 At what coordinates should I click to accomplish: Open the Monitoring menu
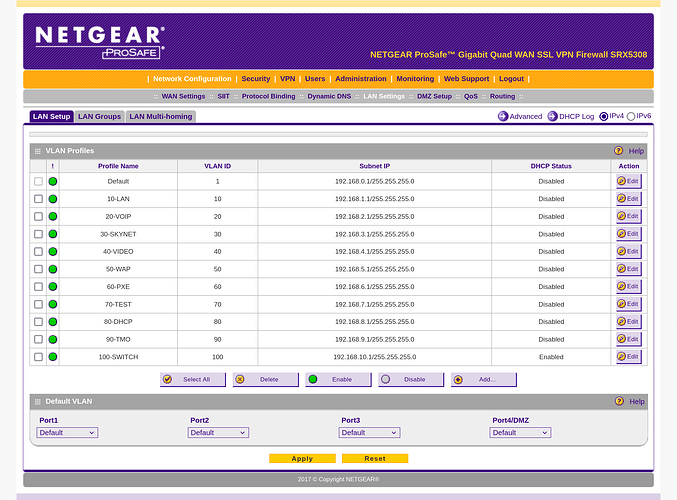point(415,79)
